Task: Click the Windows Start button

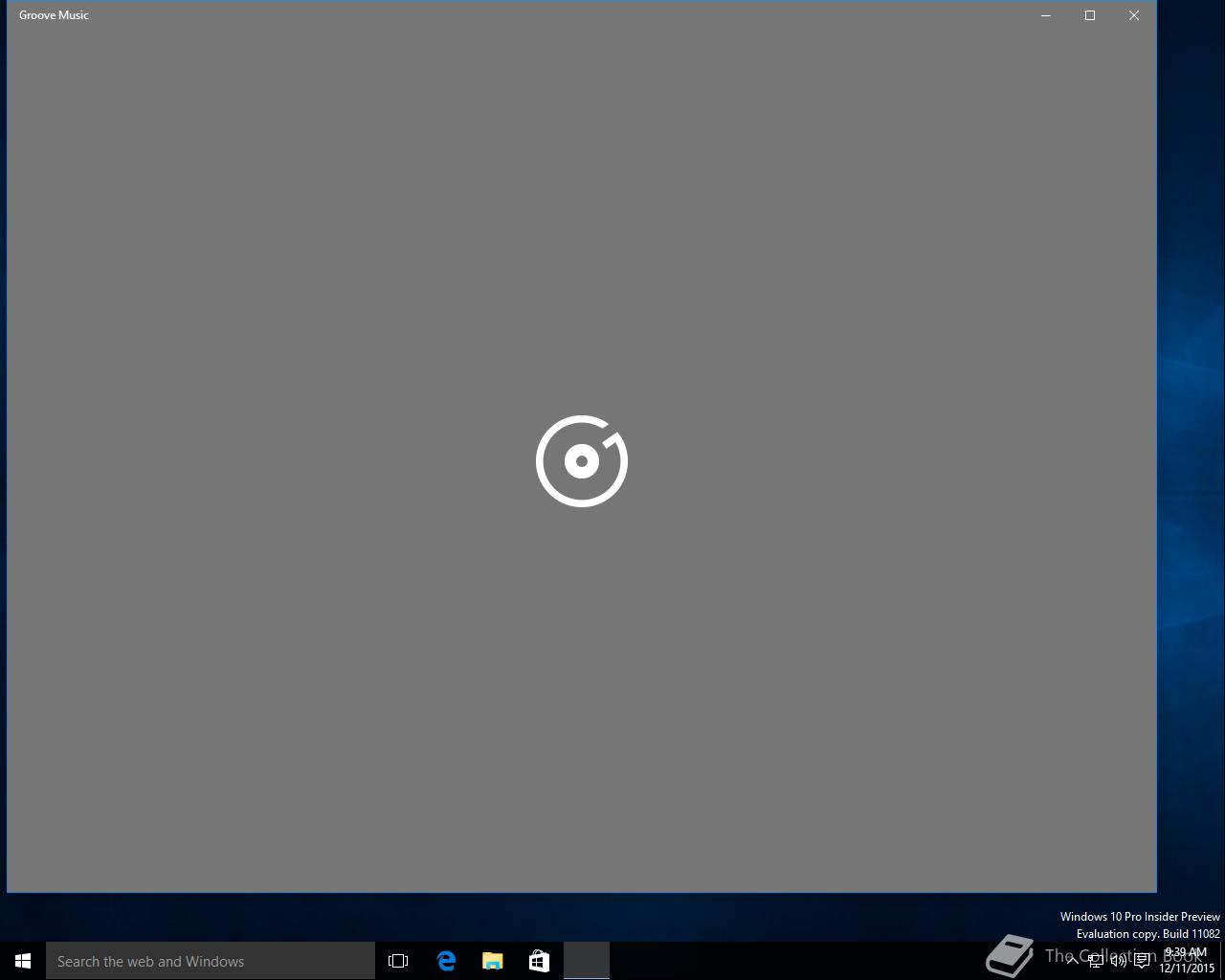Action: click(23, 961)
